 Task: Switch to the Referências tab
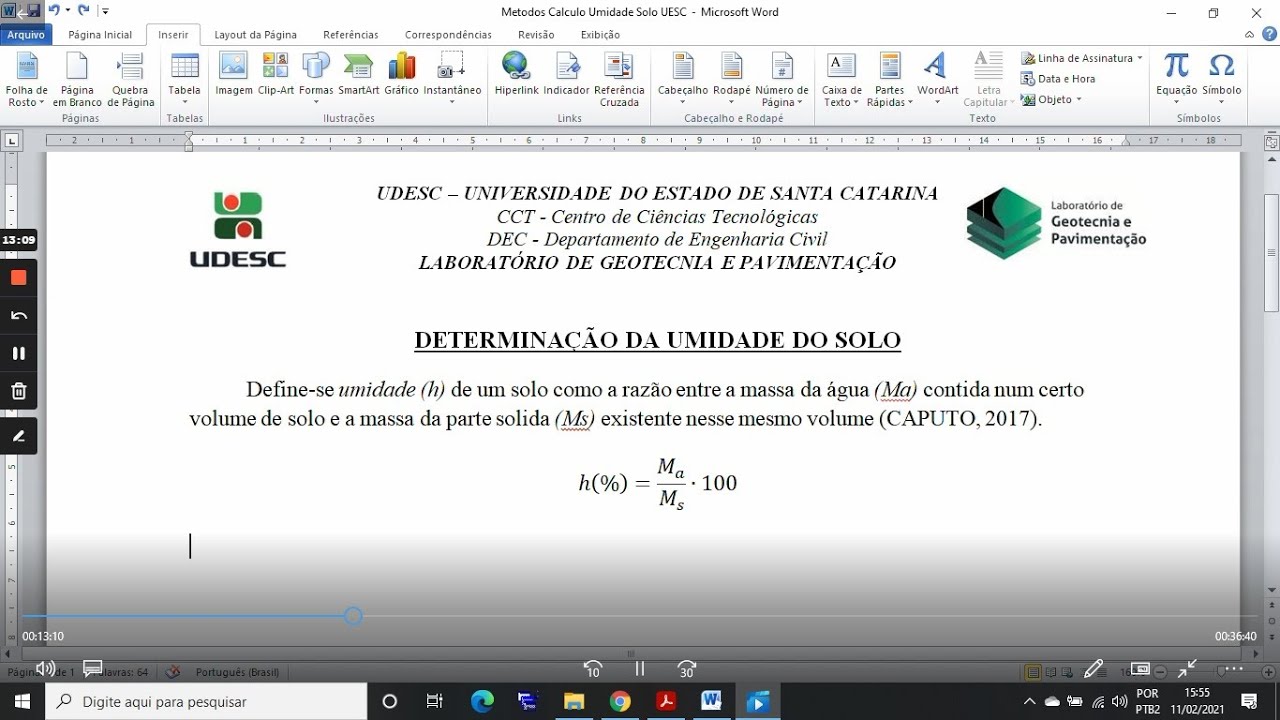[351, 34]
